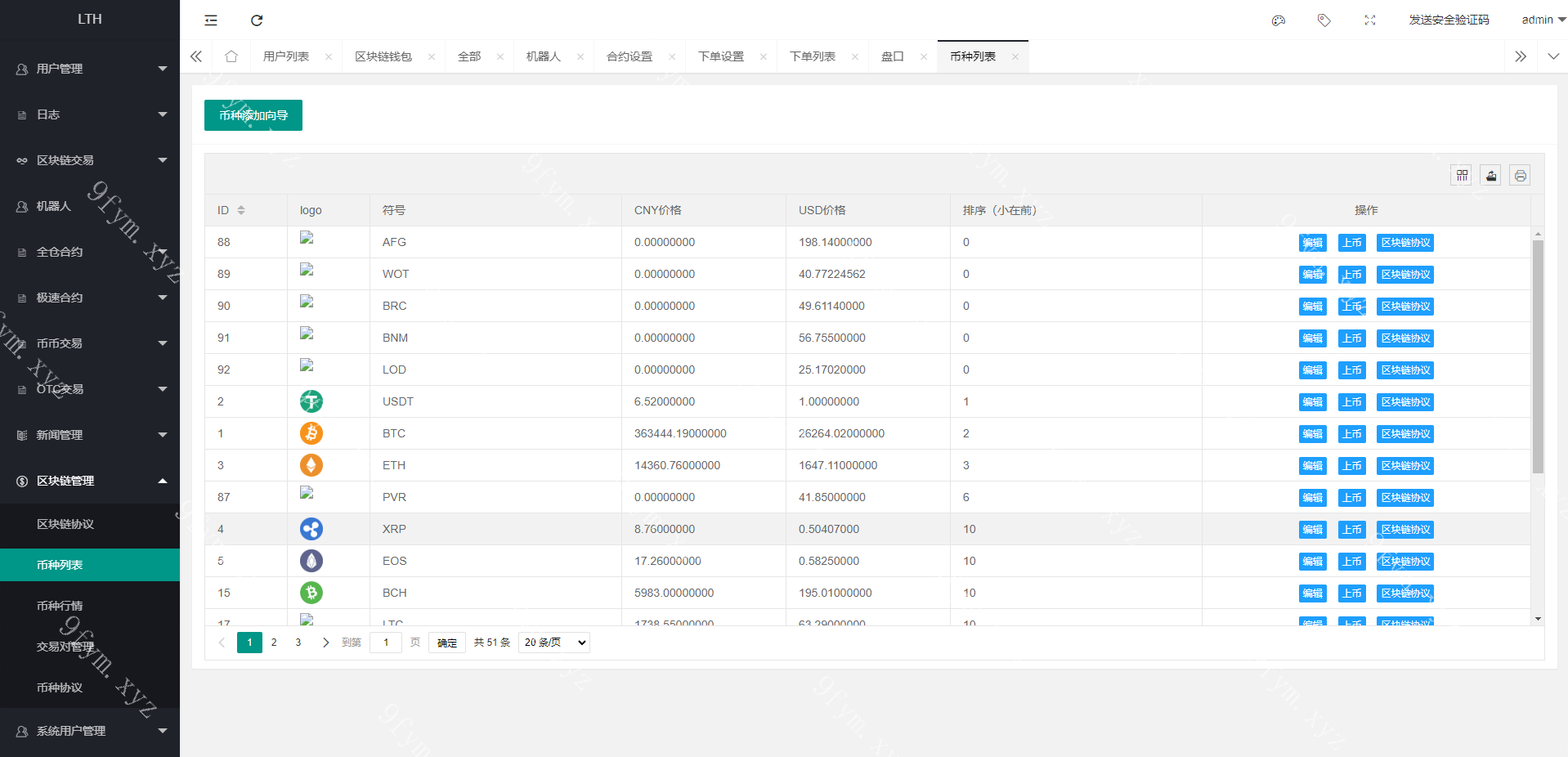Close the 币种列表 tab
Screen dimensions: 1568x757
click(x=1015, y=57)
